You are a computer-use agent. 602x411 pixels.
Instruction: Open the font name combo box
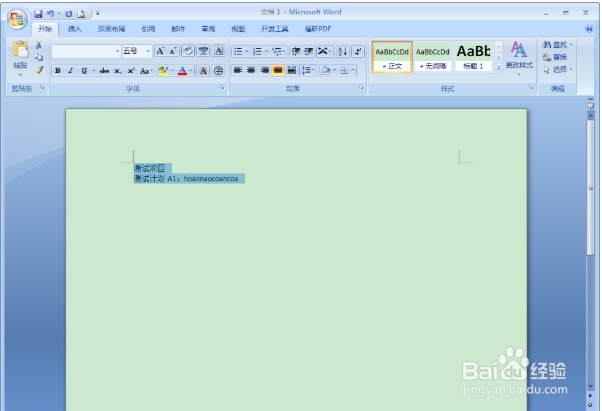(x=86, y=51)
